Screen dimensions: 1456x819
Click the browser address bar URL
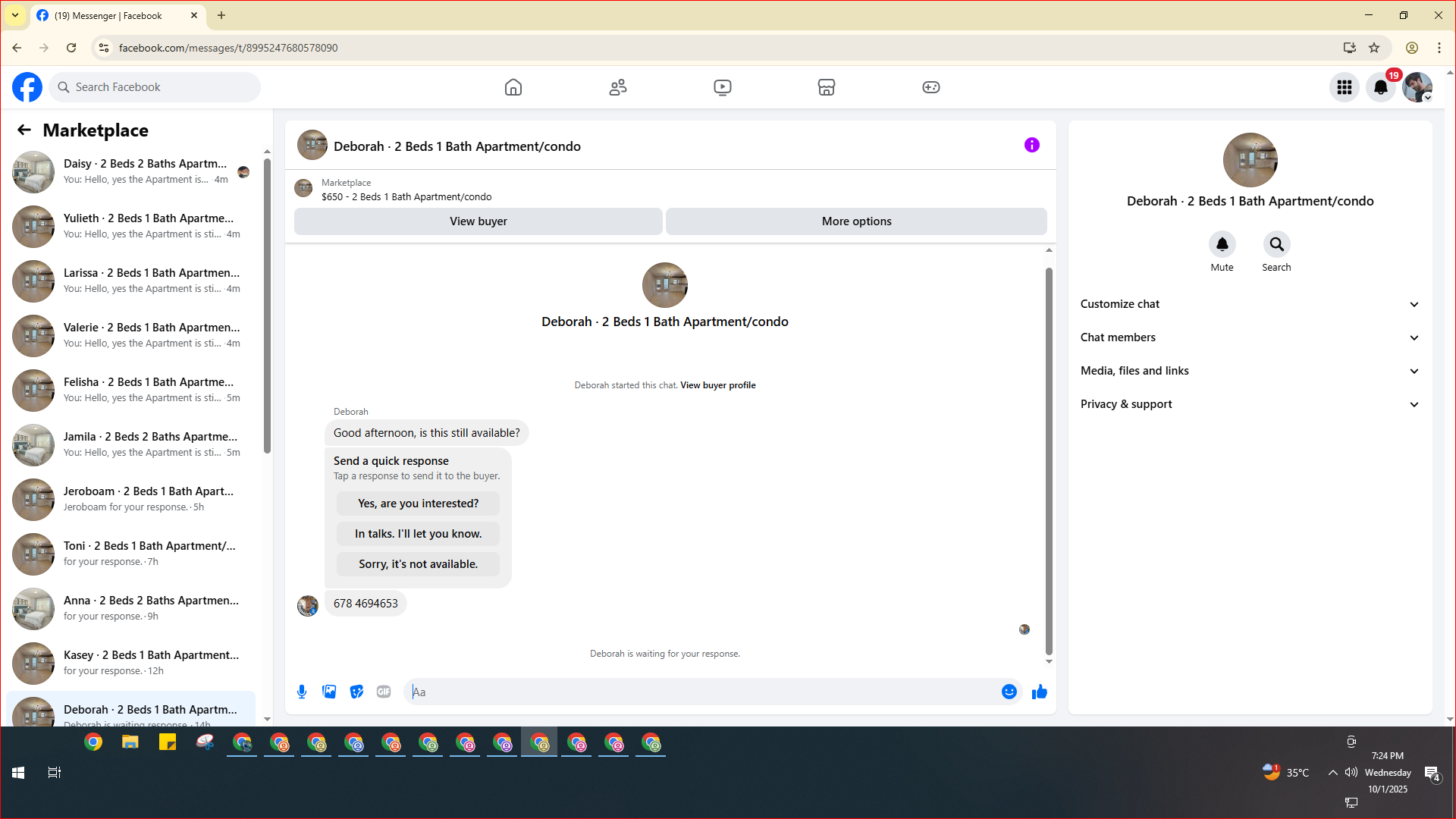(x=228, y=48)
